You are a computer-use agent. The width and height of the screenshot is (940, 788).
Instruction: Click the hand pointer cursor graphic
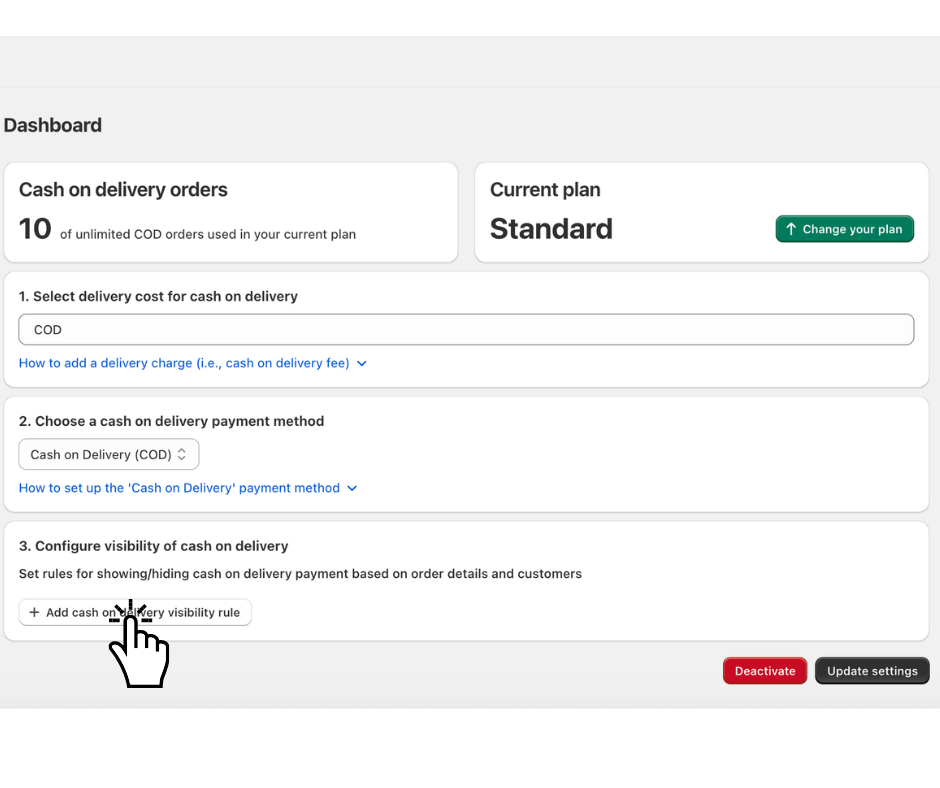(x=138, y=648)
